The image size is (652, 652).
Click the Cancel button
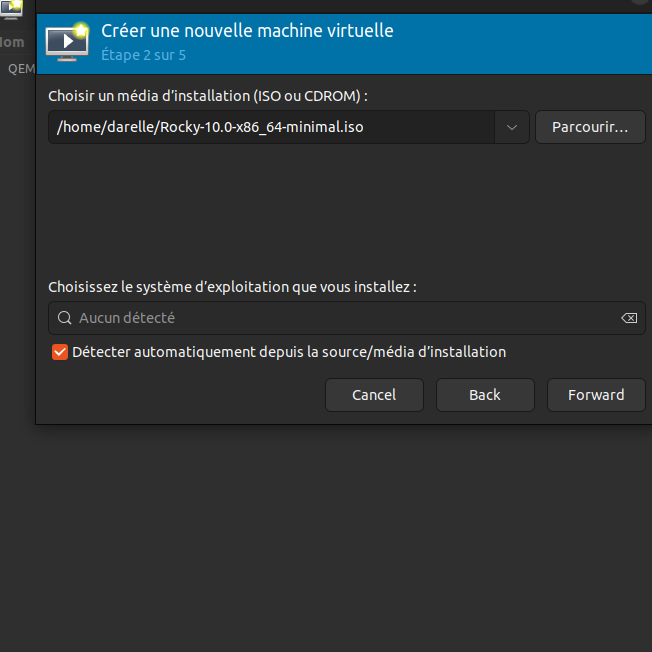tap(374, 395)
